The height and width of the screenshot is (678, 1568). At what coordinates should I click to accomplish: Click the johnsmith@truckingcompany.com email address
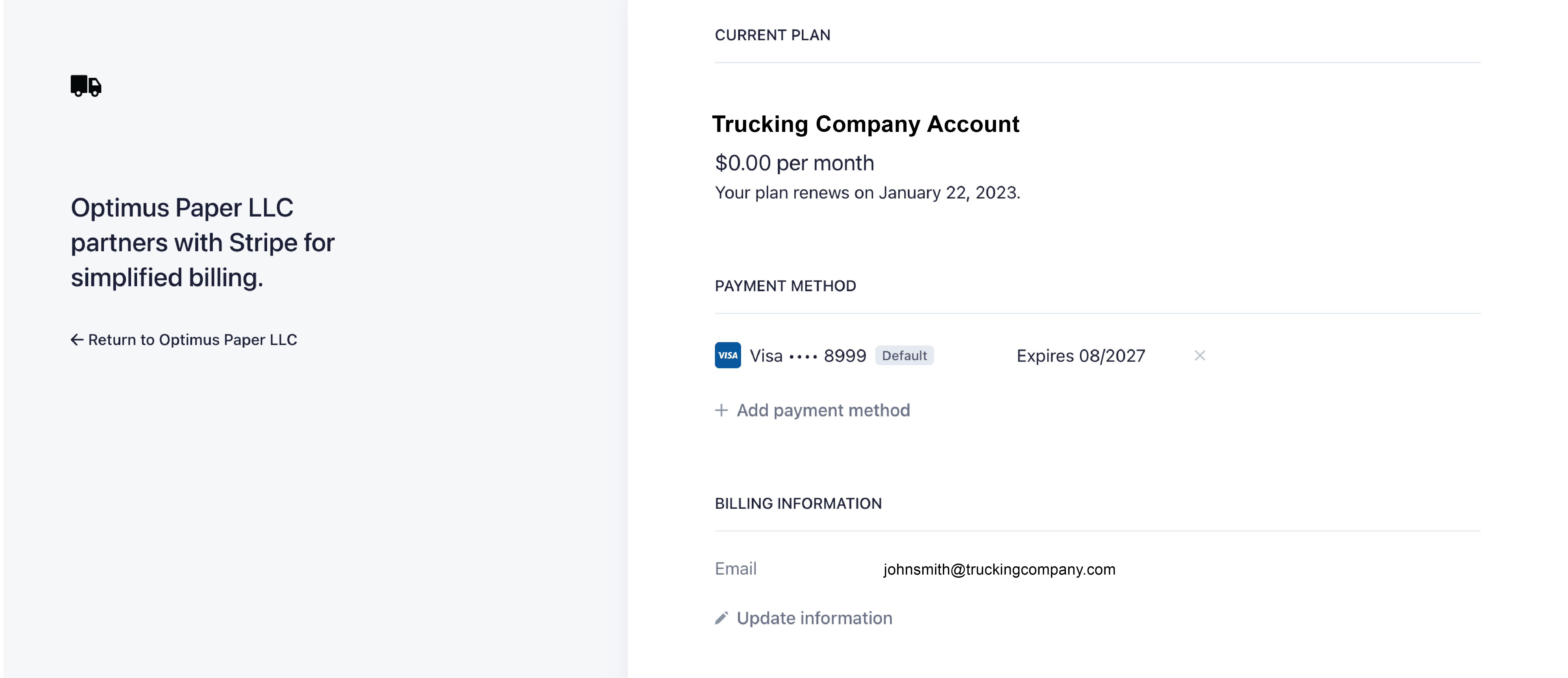click(999, 570)
